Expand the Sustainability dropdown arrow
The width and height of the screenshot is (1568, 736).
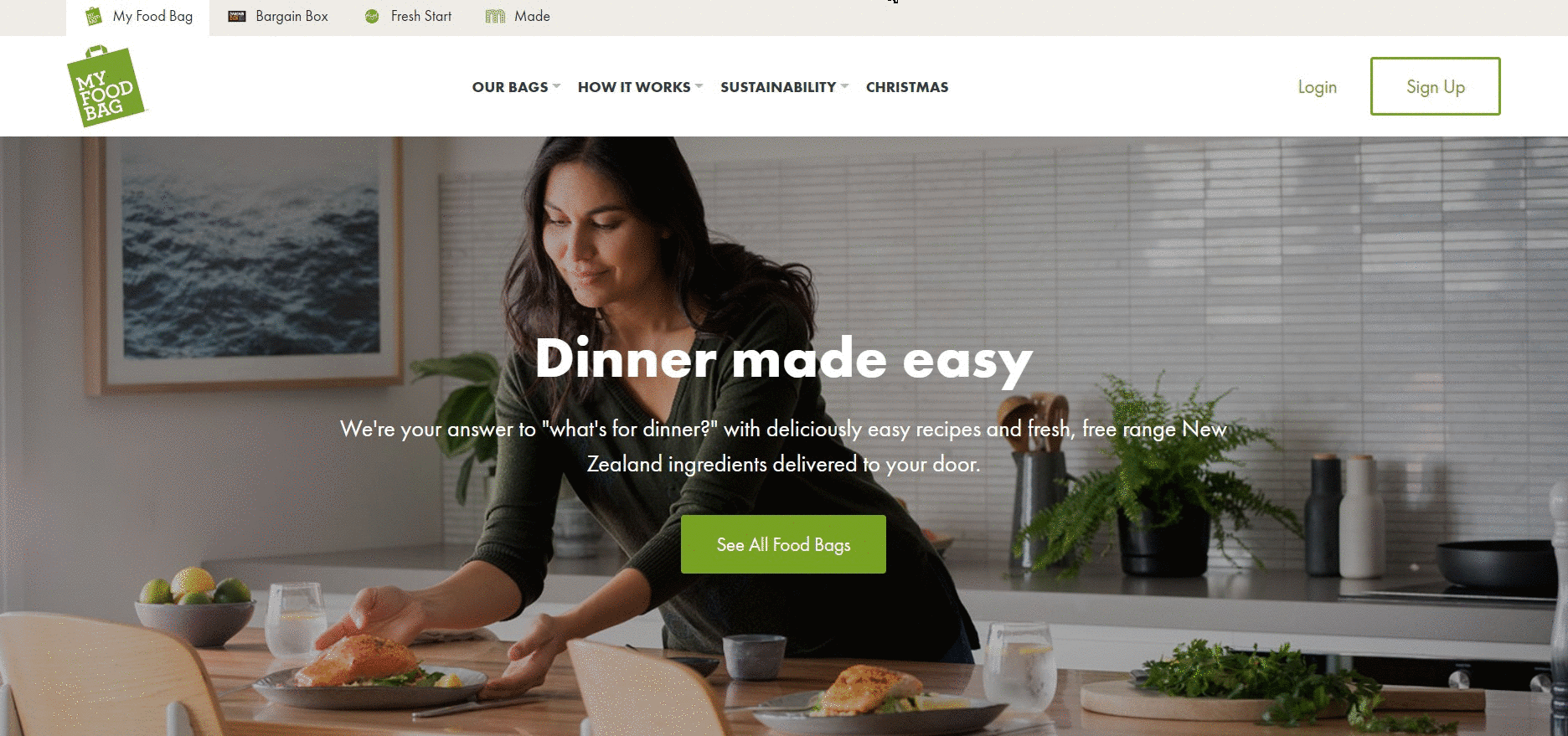coord(844,86)
